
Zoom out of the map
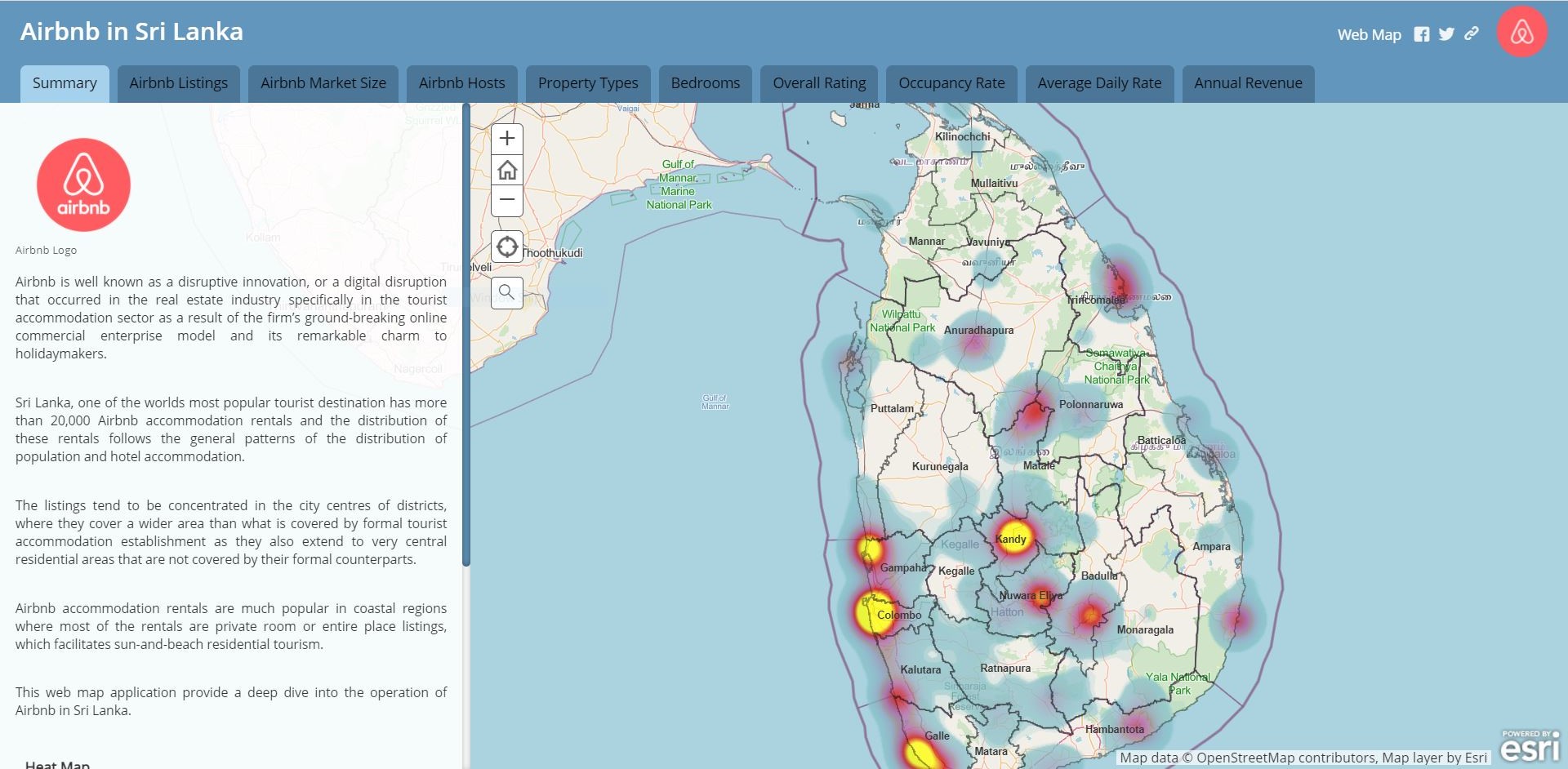(507, 200)
